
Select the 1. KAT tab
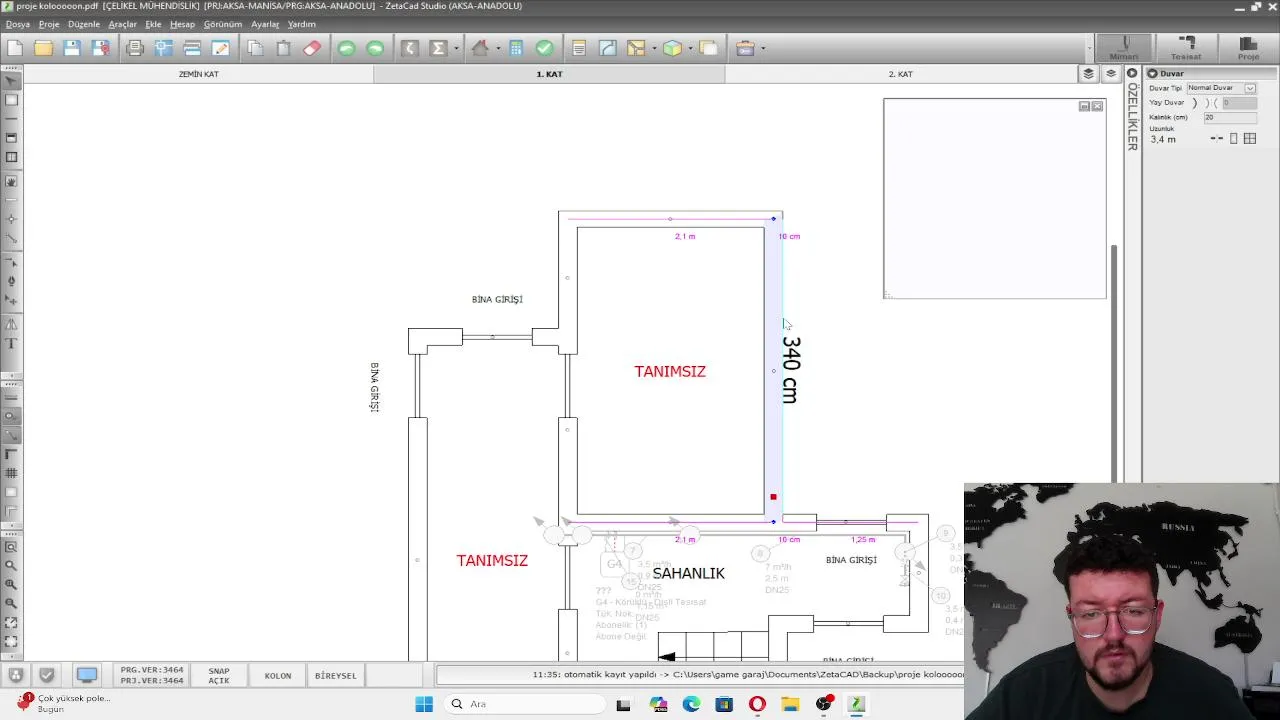click(x=549, y=74)
